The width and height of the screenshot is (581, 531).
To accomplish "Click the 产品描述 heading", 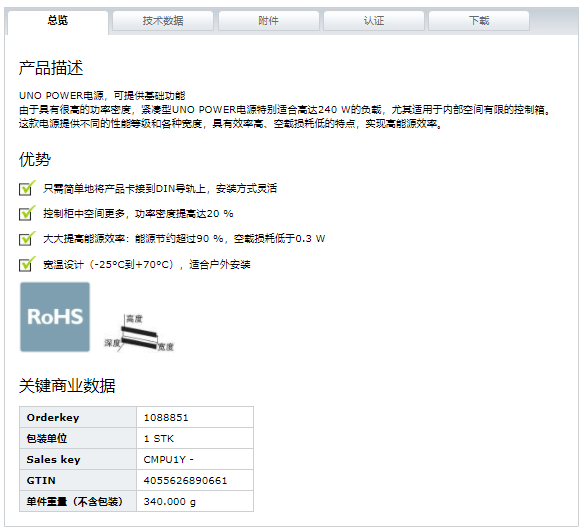I will [x=51, y=68].
